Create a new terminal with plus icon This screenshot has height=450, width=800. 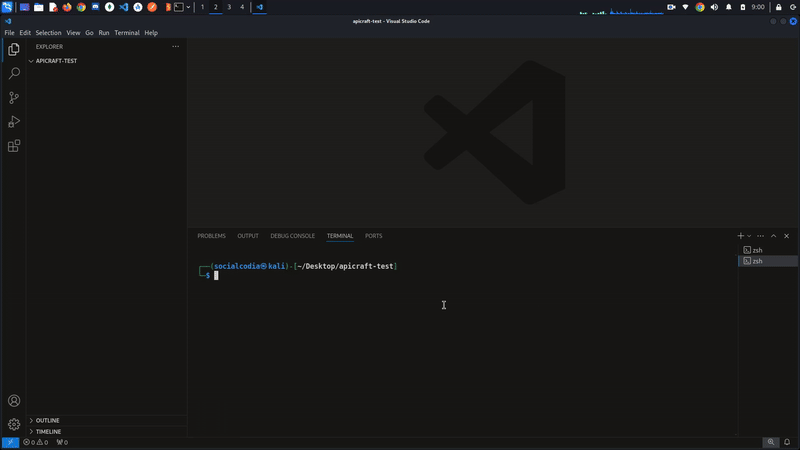(740, 236)
